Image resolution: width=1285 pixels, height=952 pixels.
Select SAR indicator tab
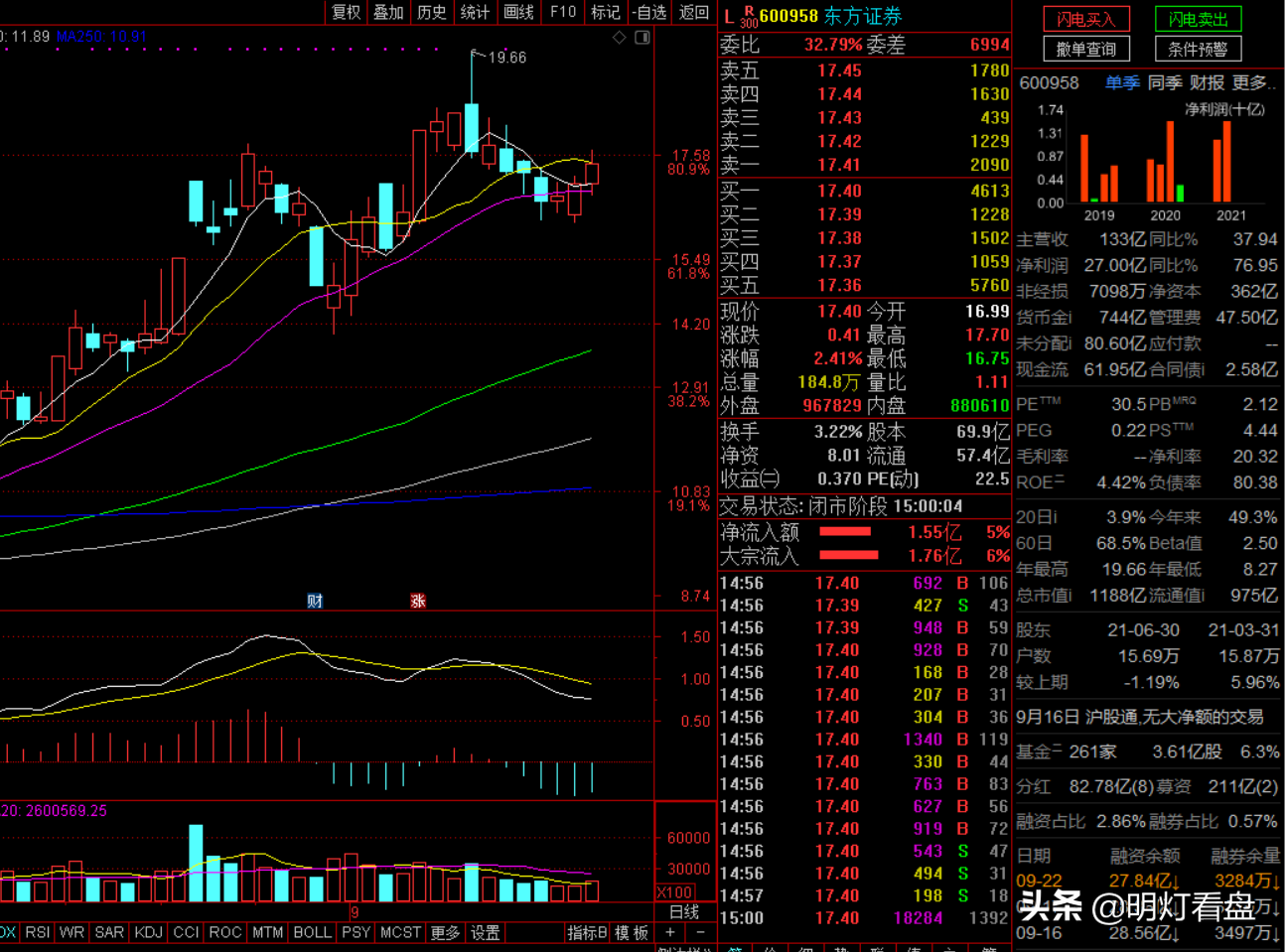[x=109, y=932]
